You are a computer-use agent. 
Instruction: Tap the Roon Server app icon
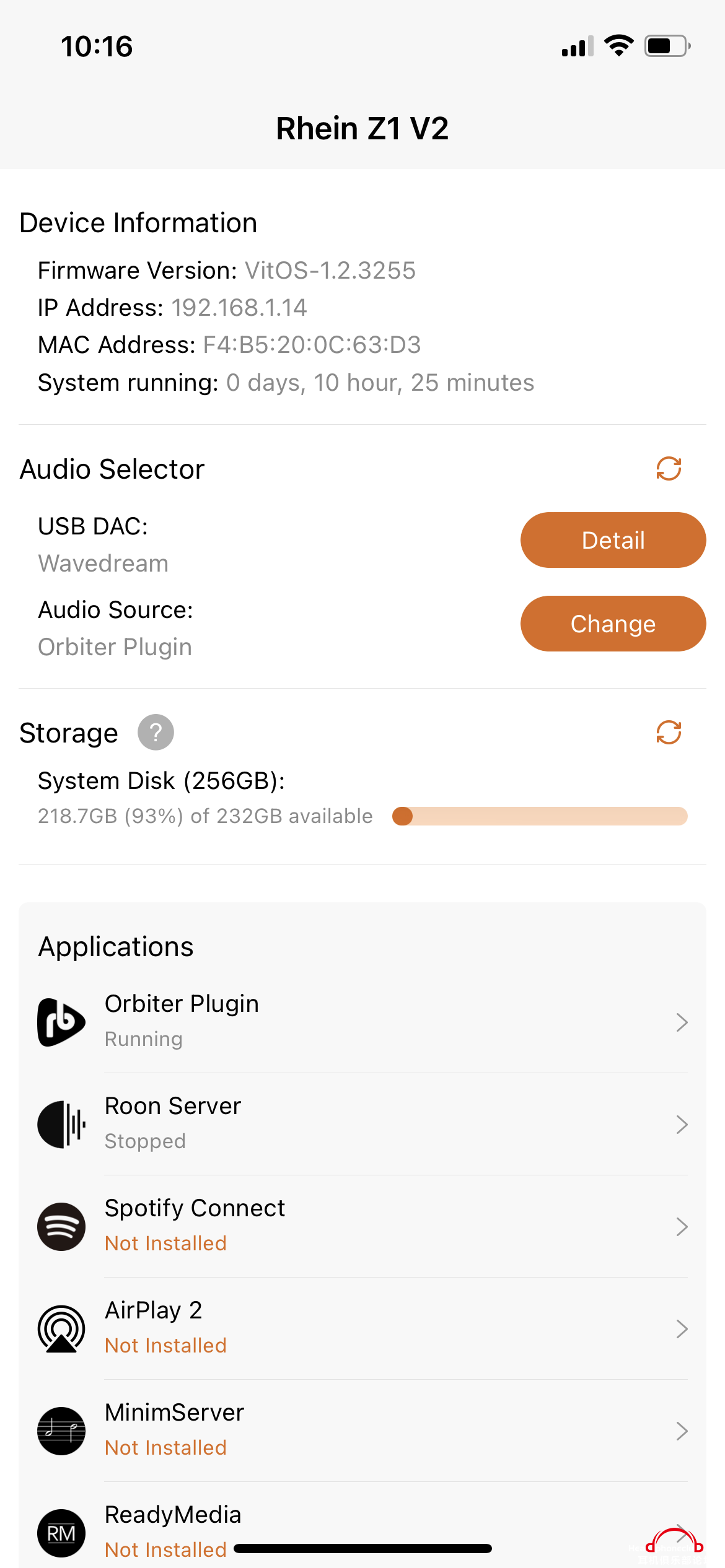point(61,1125)
